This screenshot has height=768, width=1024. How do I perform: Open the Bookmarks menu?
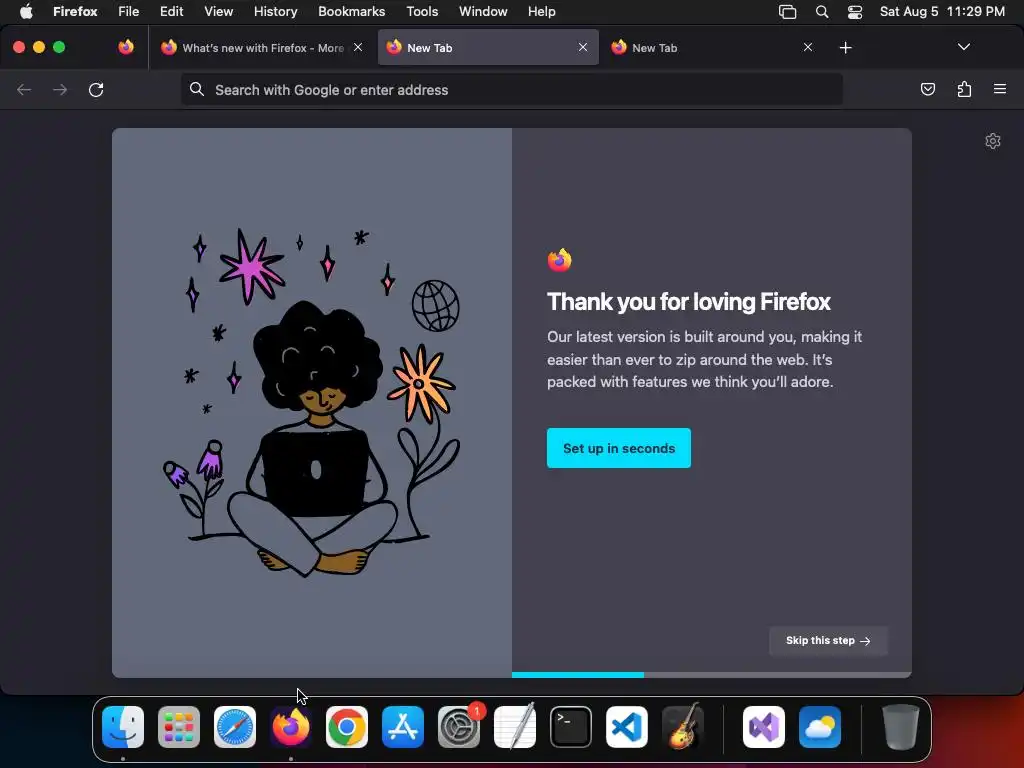(x=351, y=12)
